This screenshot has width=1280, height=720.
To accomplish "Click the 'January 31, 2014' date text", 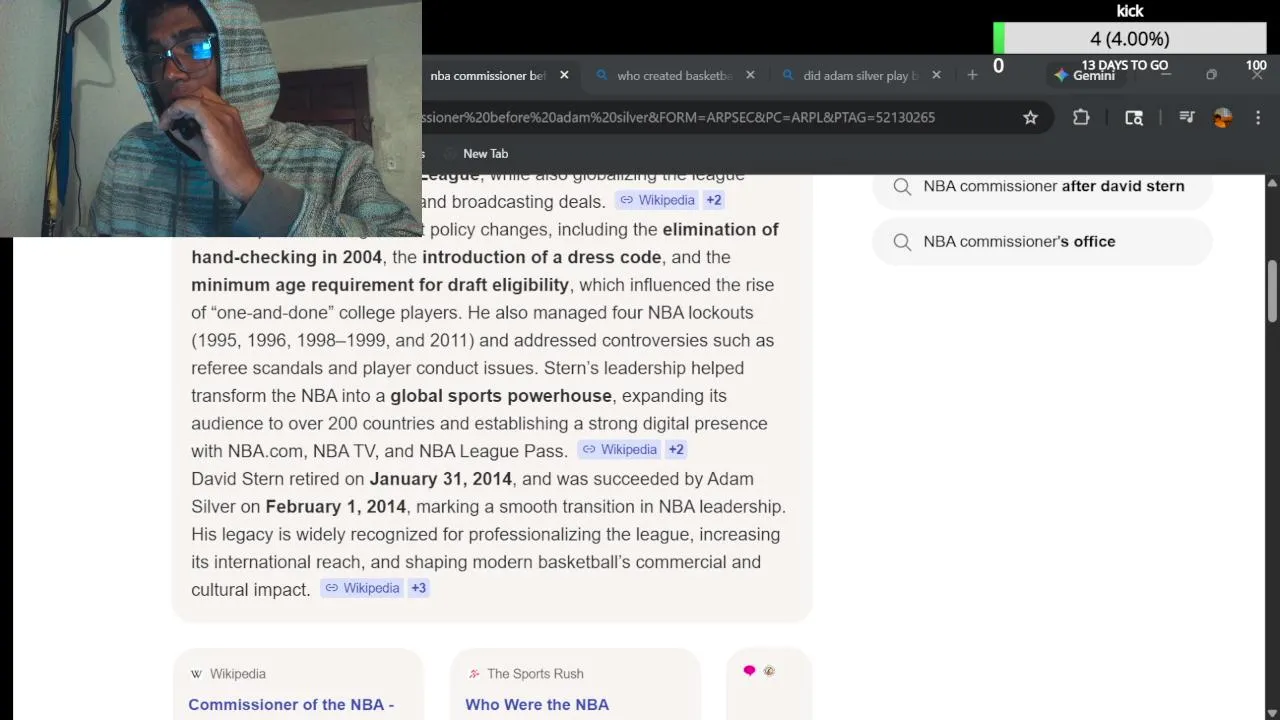I will click(441, 479).
